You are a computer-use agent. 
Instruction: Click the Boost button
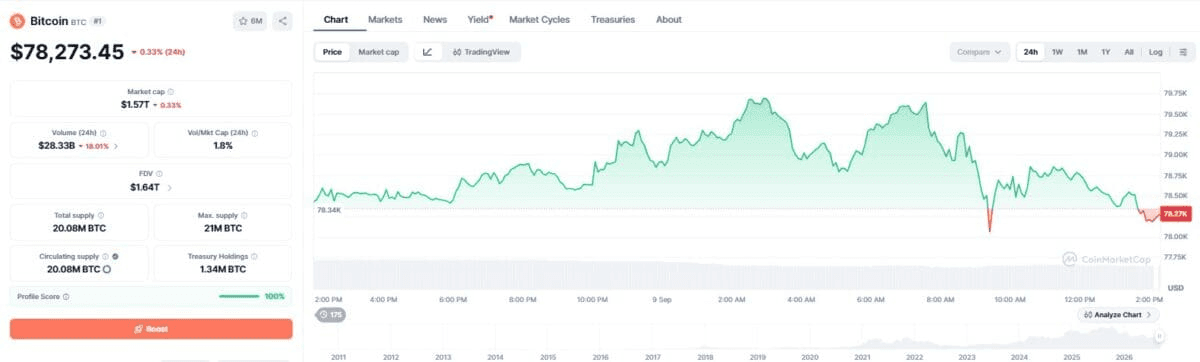tap(151, 329)
